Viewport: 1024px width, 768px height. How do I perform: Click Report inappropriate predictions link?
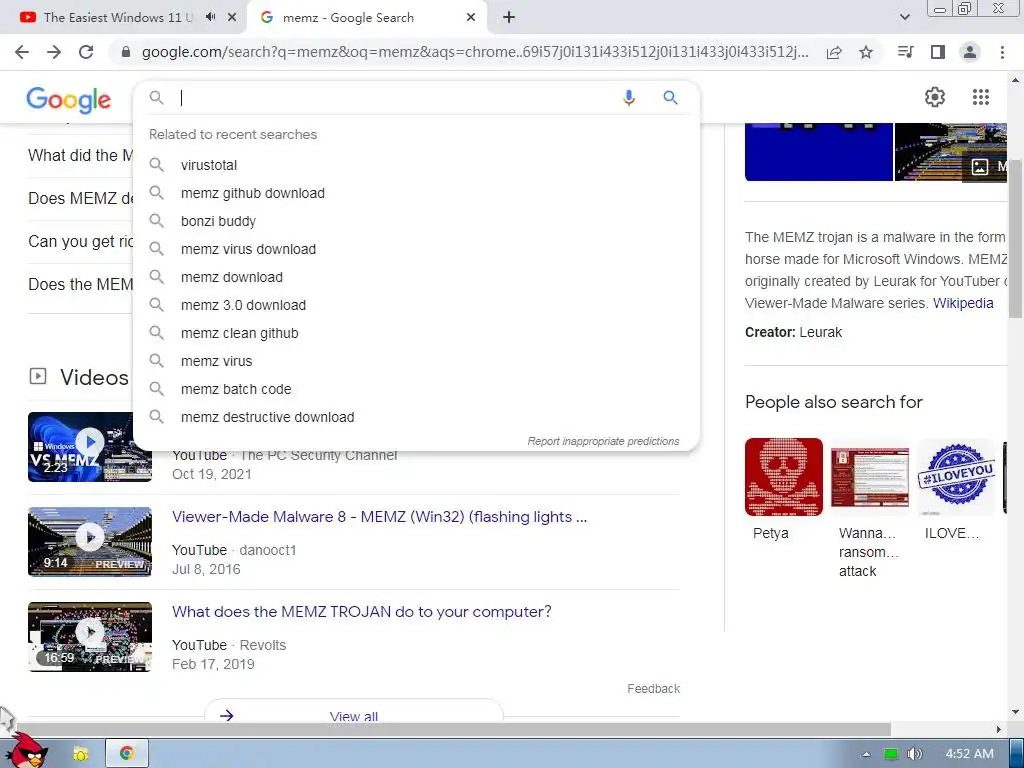coord(603,441)
